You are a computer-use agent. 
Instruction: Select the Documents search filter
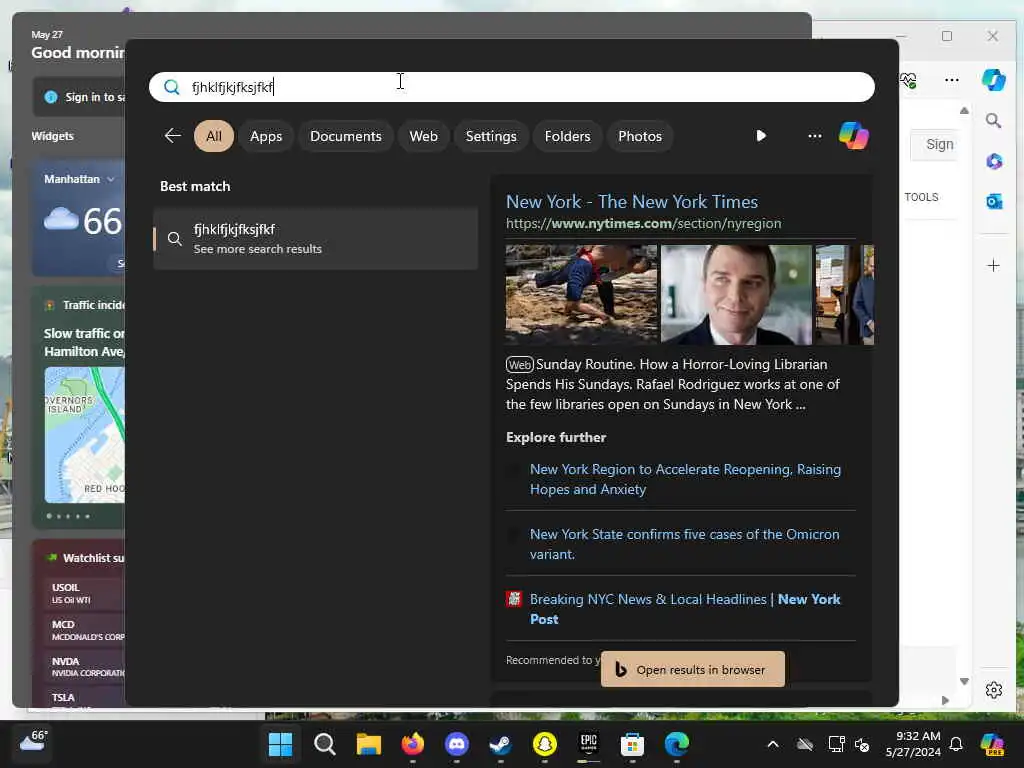(x=345, y=136)
